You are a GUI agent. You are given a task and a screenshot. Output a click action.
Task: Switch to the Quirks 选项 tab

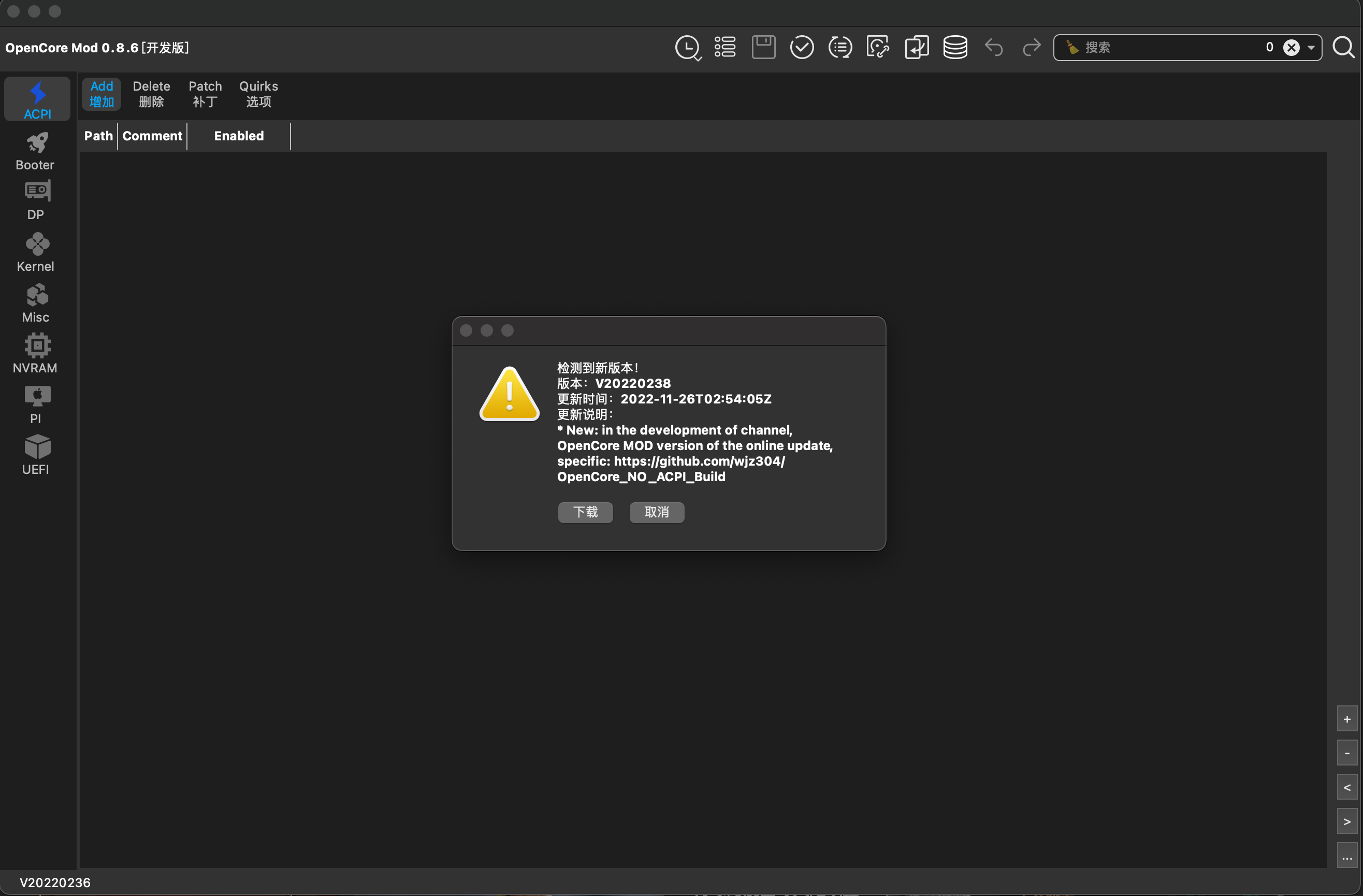click(258, 94)
